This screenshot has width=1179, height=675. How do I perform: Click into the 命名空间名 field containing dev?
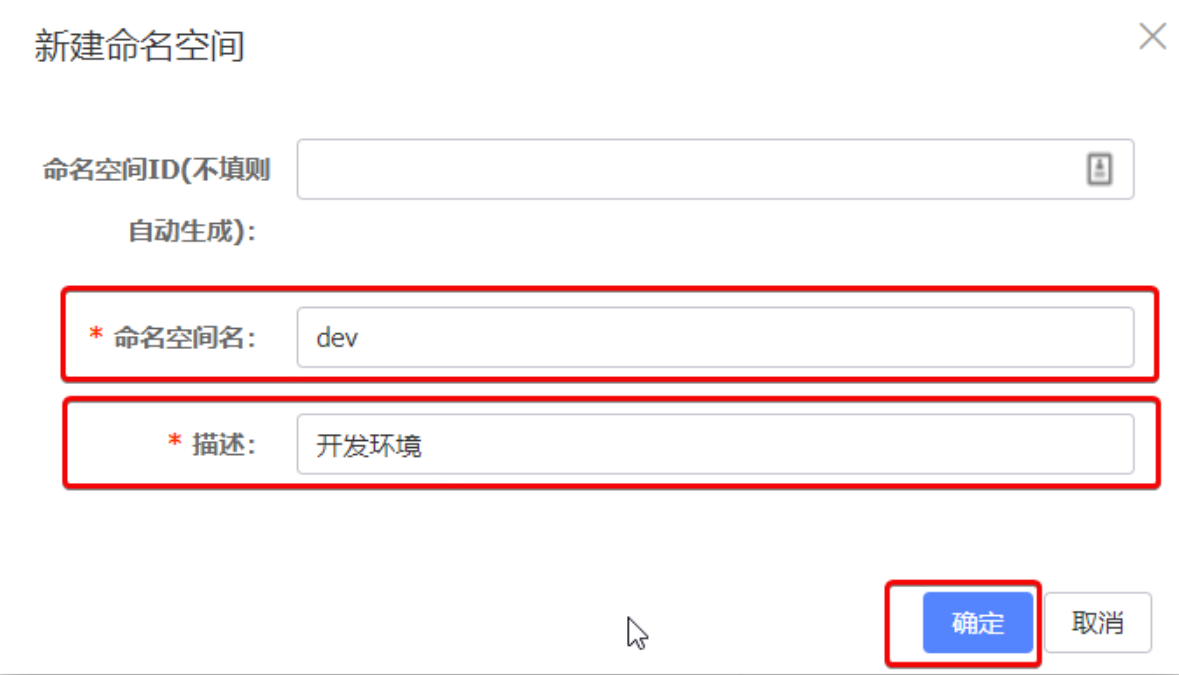point(715,337)
